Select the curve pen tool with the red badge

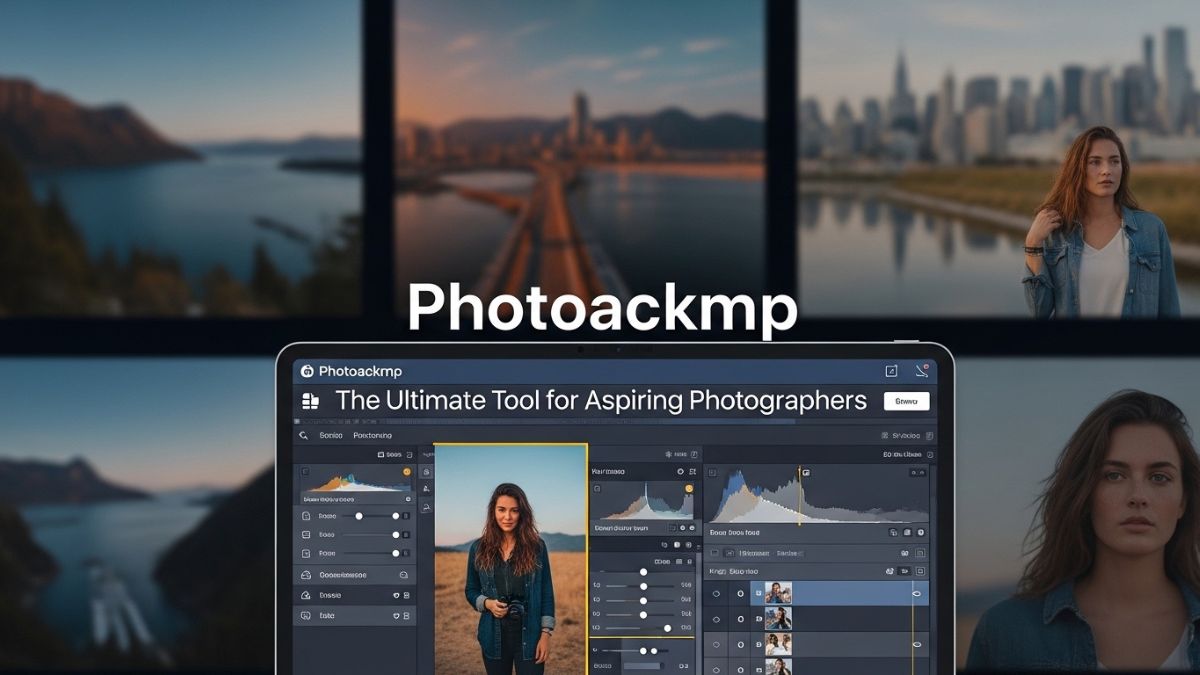click(922, 371)
